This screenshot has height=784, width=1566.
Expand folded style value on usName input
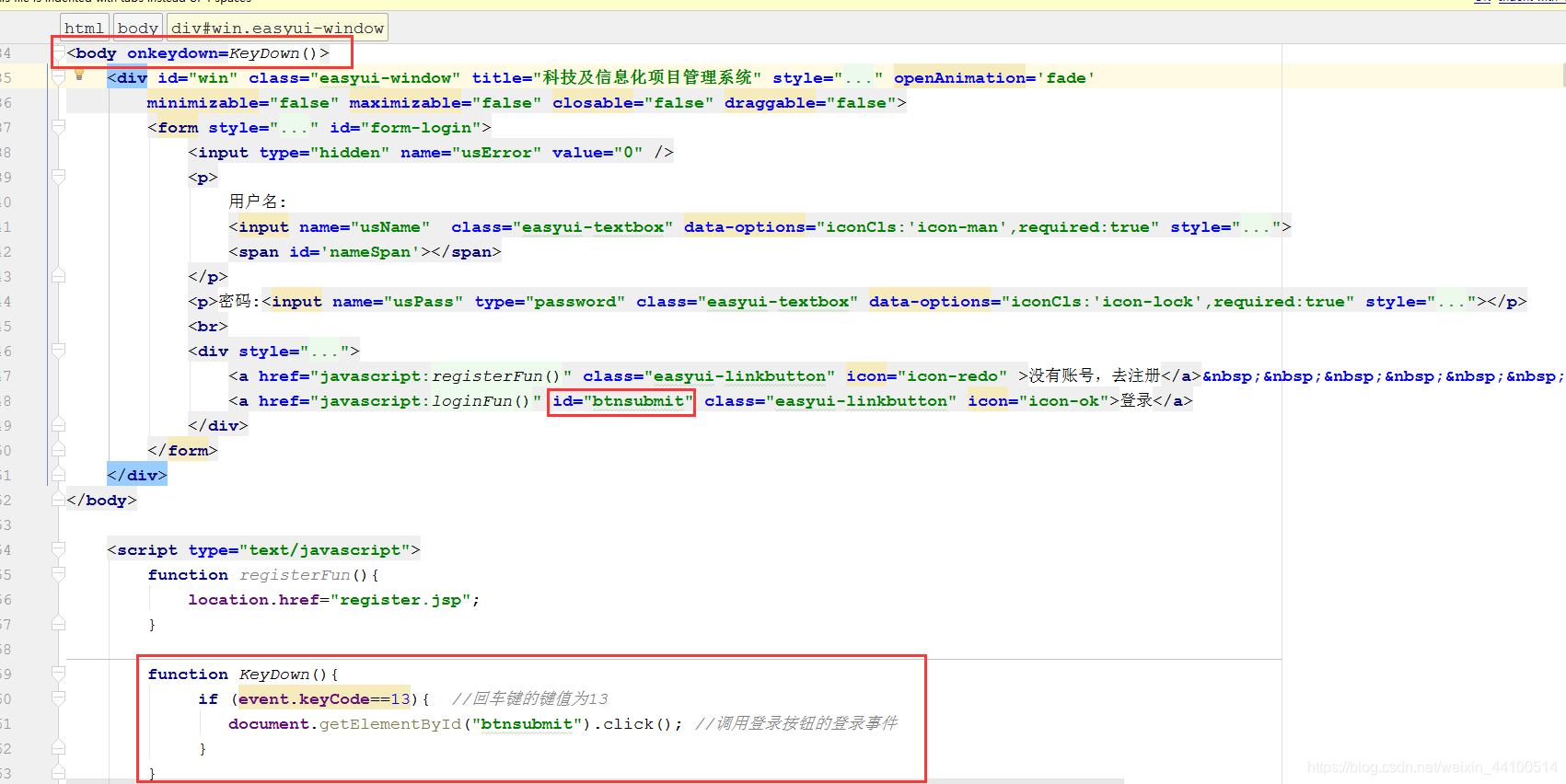[x=1257, y=227]
